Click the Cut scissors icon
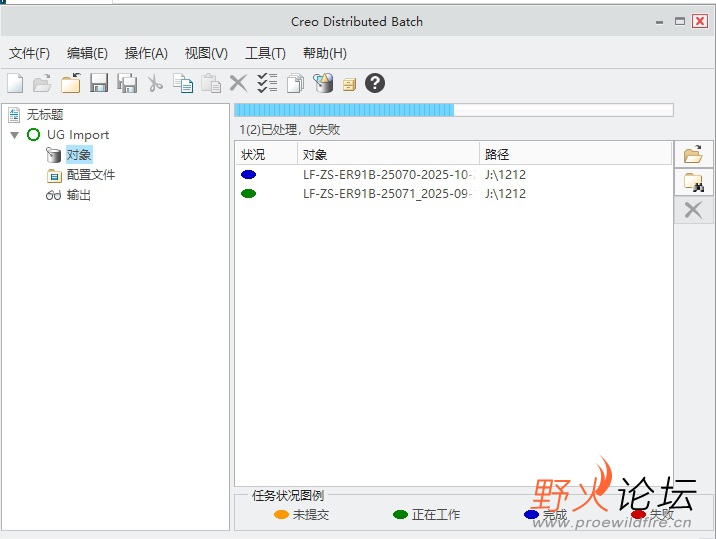Image resolution: width=716 pixels, height=539 pixels. [x=155, y=84]
